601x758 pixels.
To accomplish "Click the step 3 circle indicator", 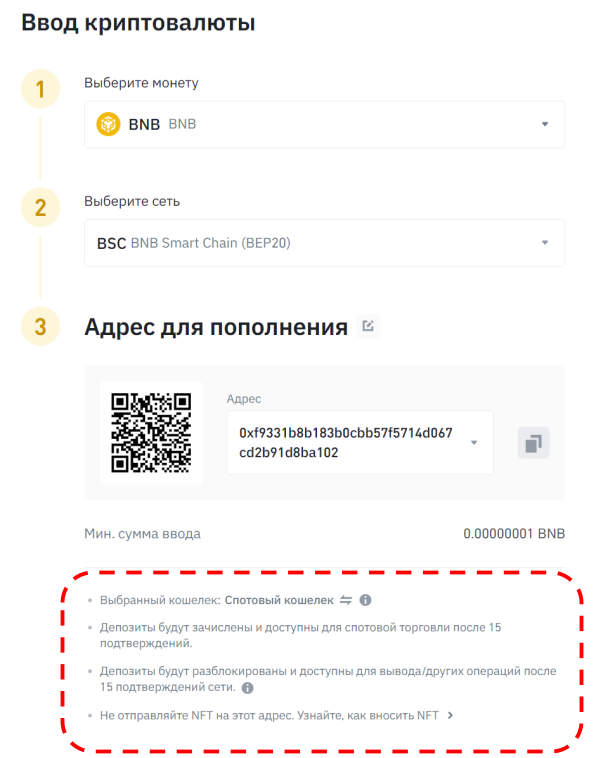I will coord(41,326).
